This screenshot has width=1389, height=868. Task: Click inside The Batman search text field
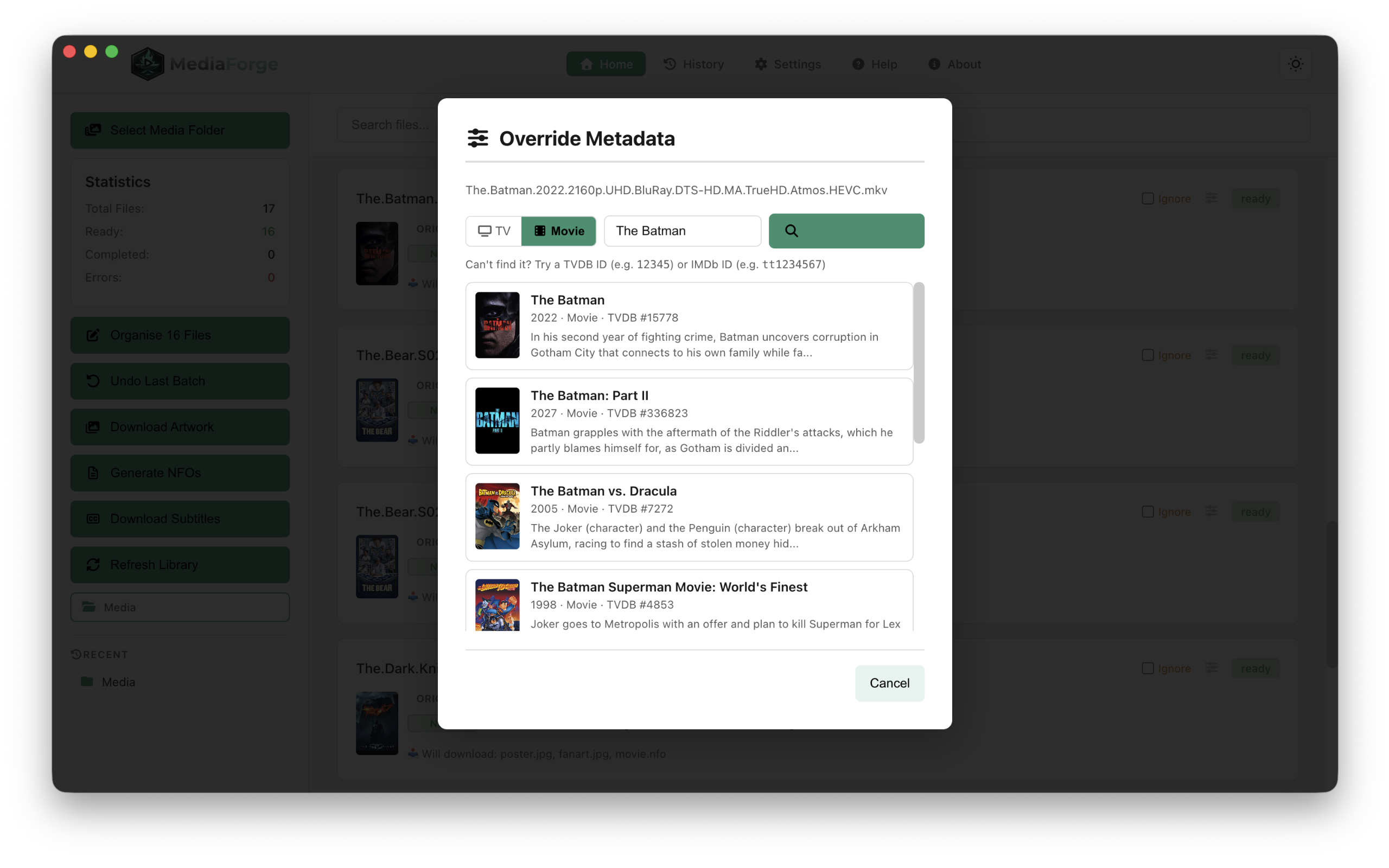pos(682,231)
